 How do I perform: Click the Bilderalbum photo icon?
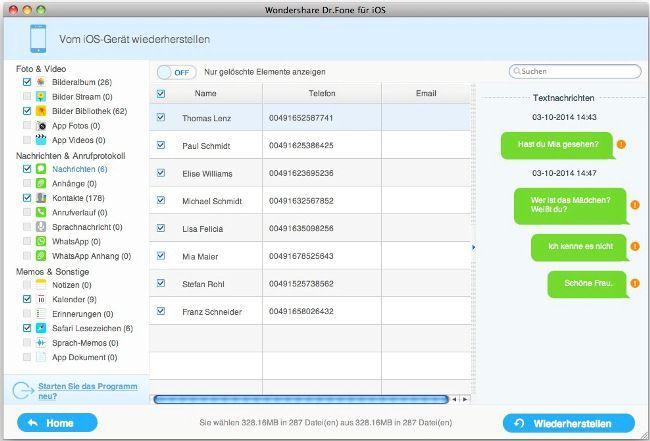click(41, 82)
